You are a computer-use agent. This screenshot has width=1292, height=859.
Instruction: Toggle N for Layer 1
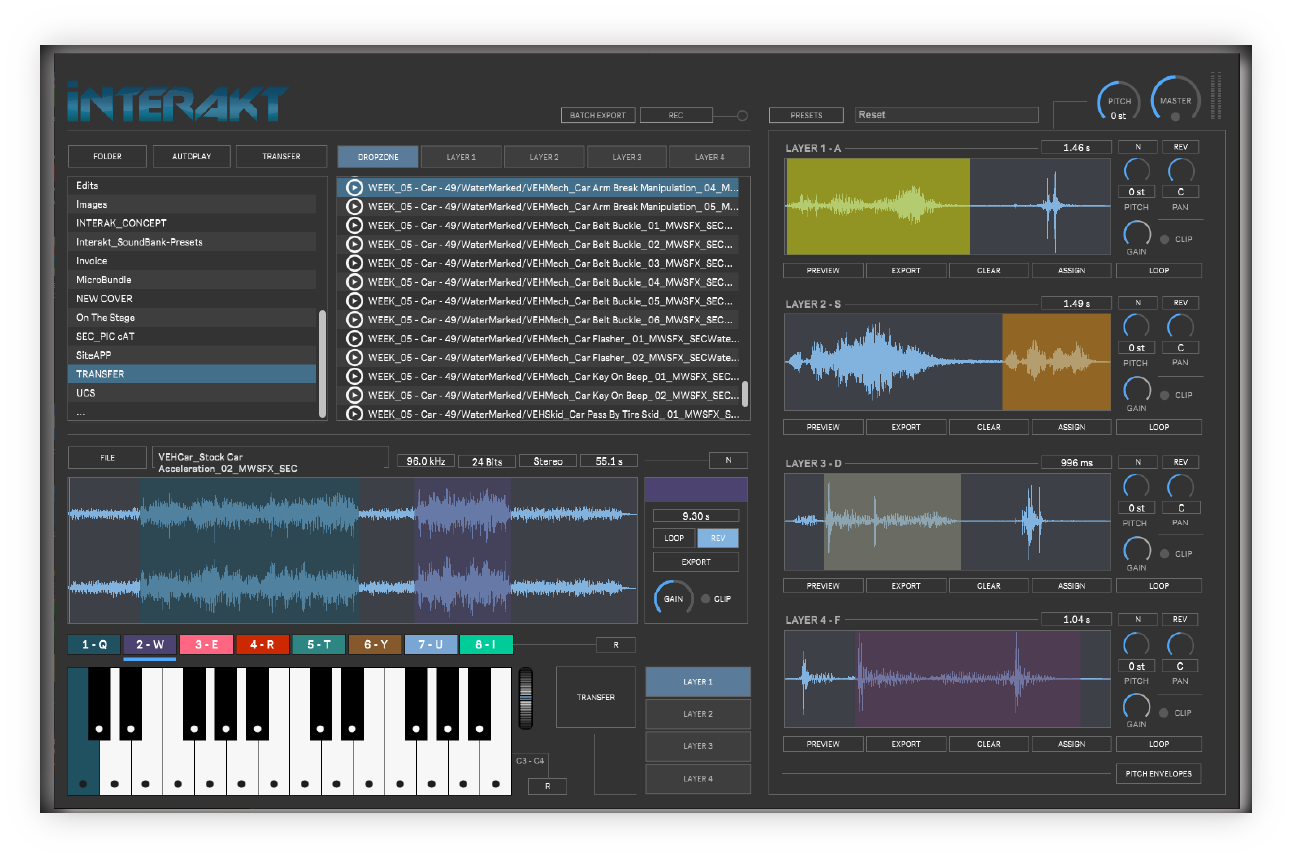pyautogui.click(x=1138, y=147)
